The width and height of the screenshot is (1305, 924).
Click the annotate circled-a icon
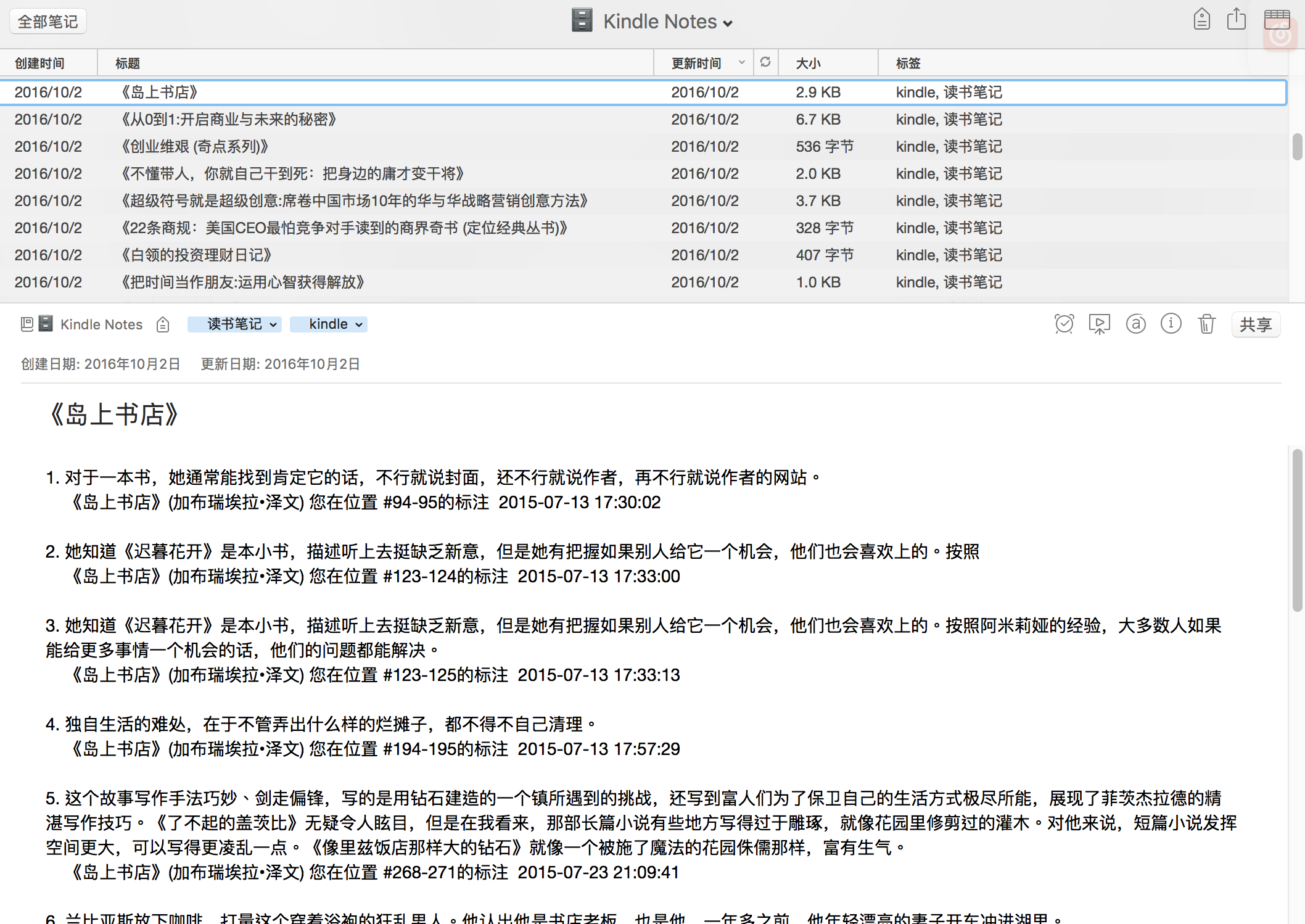tap(1135, 324)
